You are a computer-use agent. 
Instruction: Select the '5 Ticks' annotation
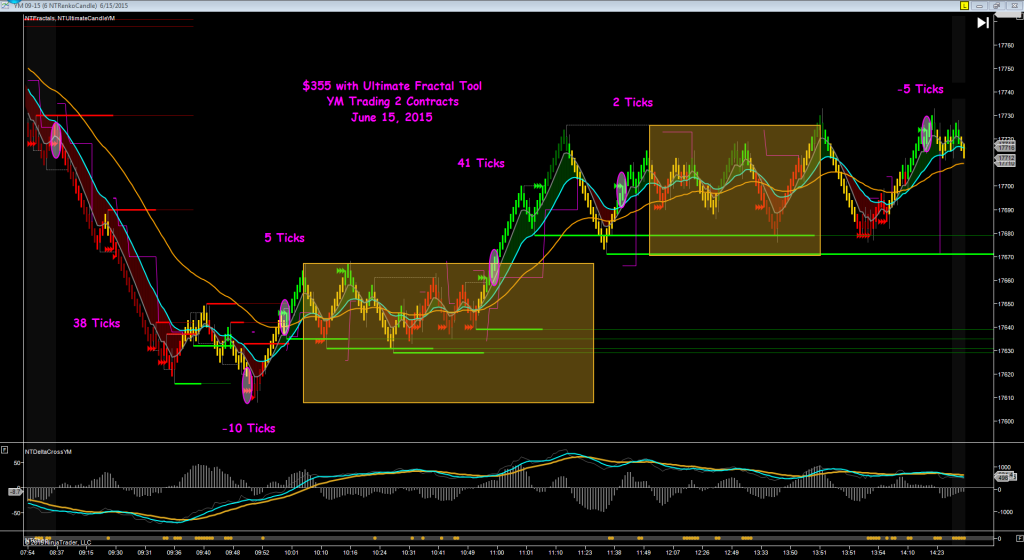coord(284,238)
